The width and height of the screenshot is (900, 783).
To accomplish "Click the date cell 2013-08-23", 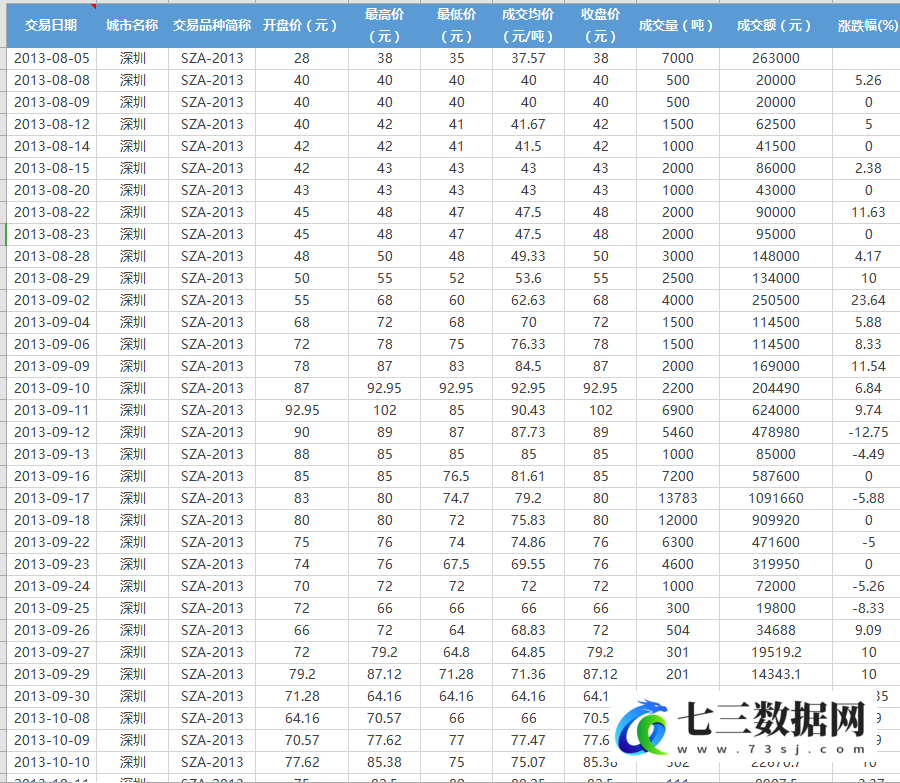I will pyautogui.click(x=52, y=234).
